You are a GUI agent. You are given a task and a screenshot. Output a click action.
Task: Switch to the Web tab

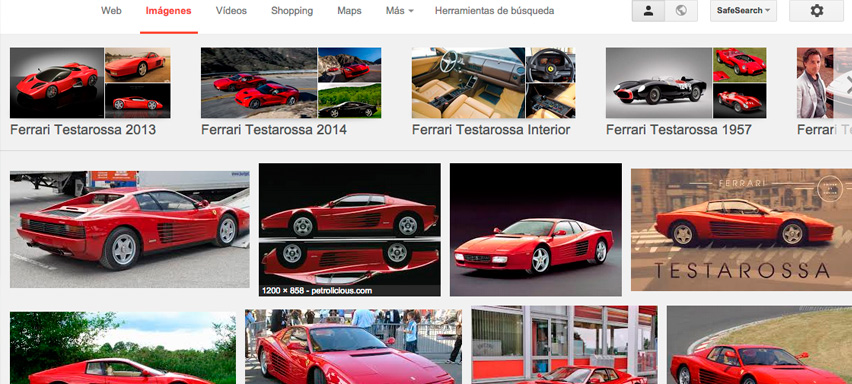point(111,11)
